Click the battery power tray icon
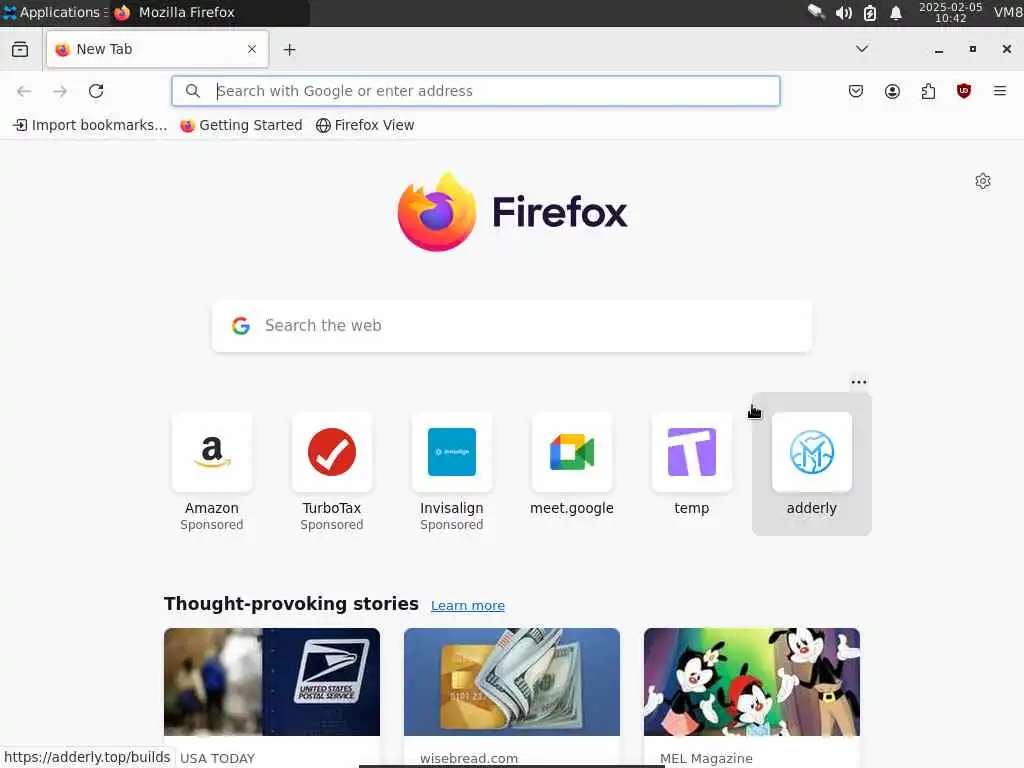 pyautogui.click(x=869, y=12)
